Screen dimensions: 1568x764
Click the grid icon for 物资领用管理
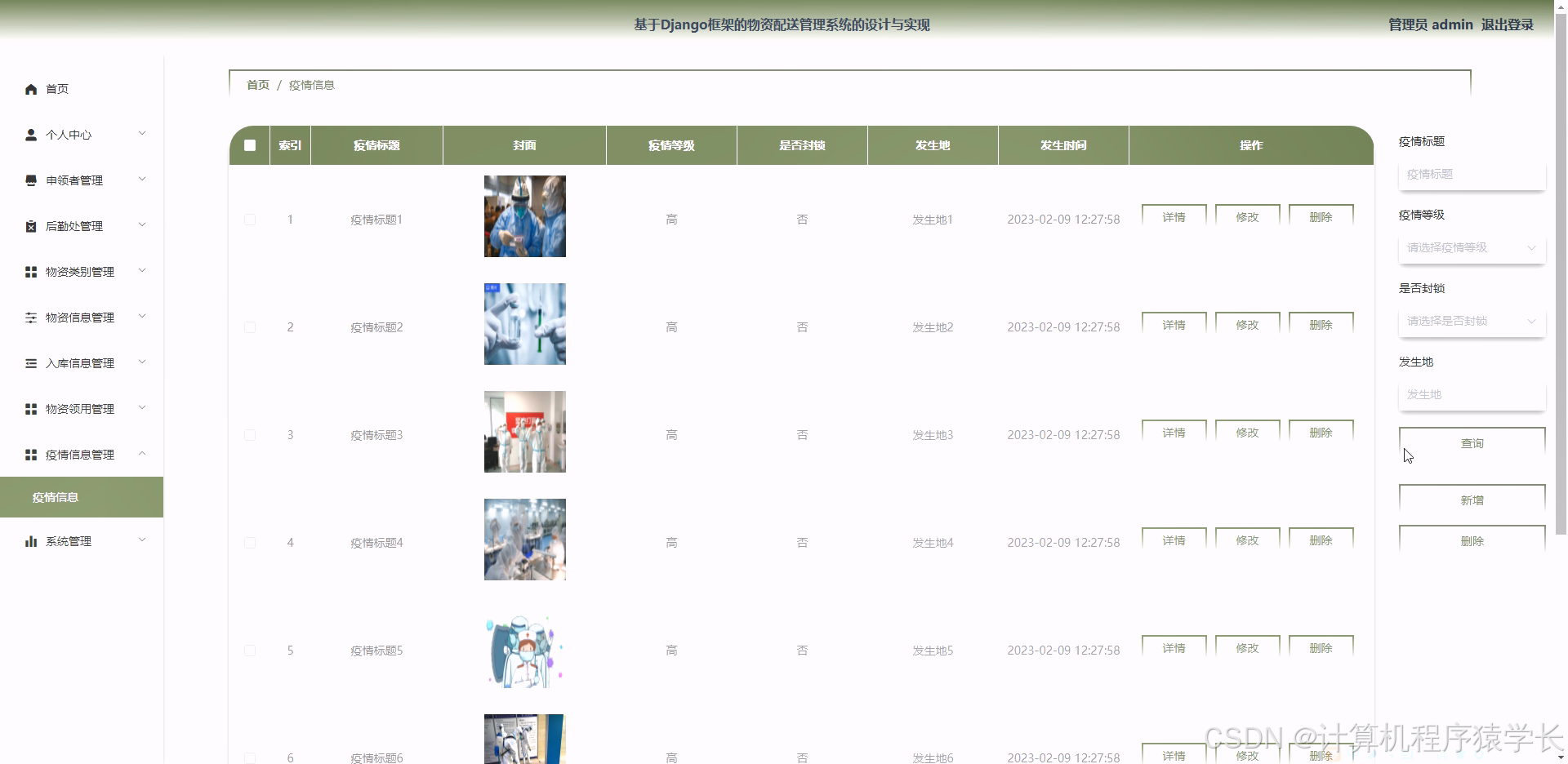pos(31,409)
